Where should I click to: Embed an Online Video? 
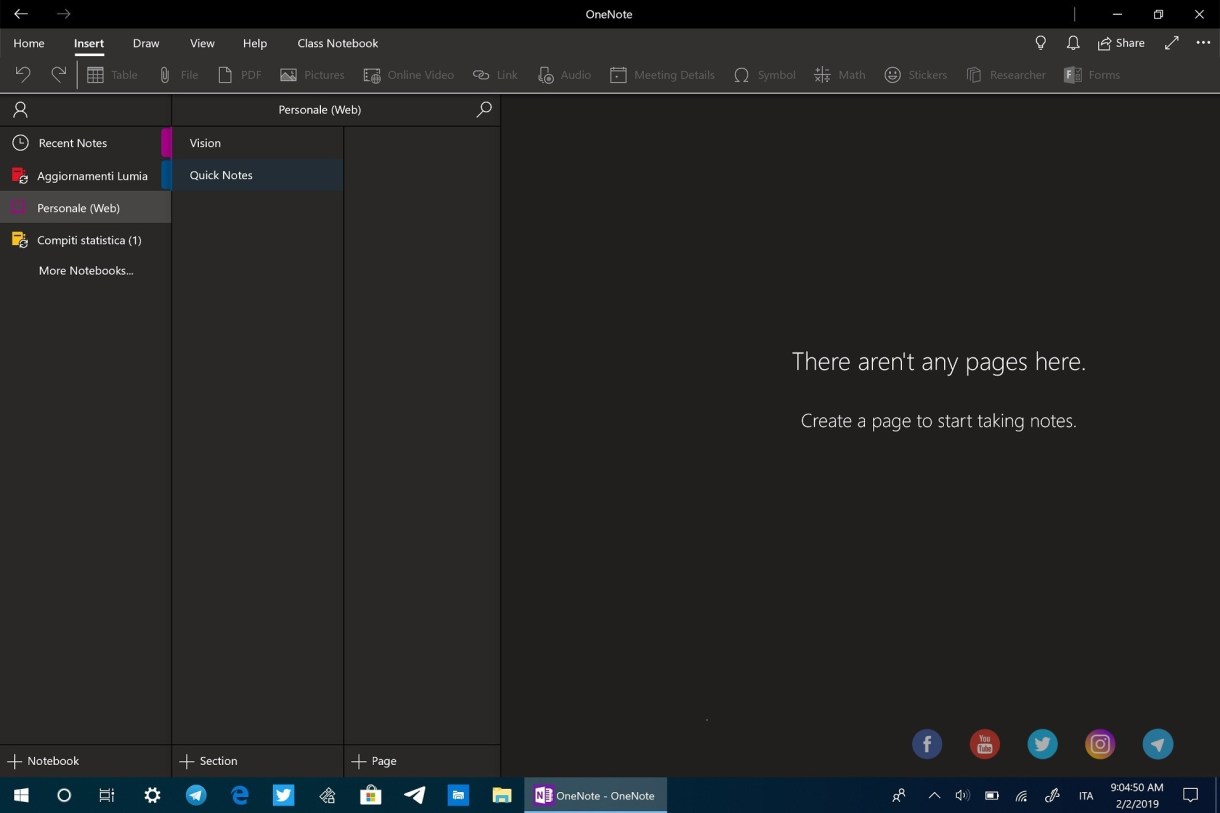point(408,75)
